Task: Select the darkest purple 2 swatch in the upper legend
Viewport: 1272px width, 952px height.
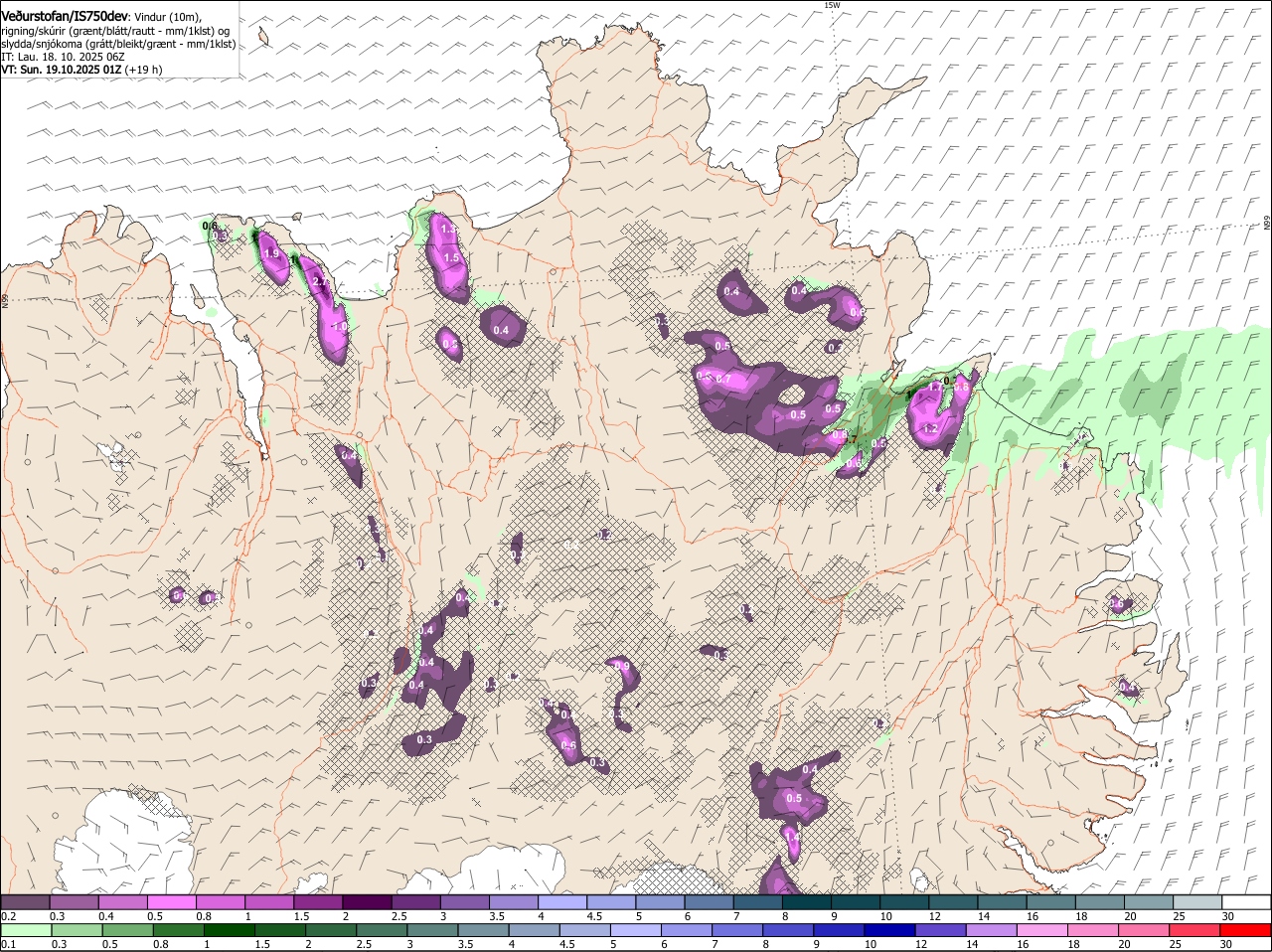Action: [367, 901]
